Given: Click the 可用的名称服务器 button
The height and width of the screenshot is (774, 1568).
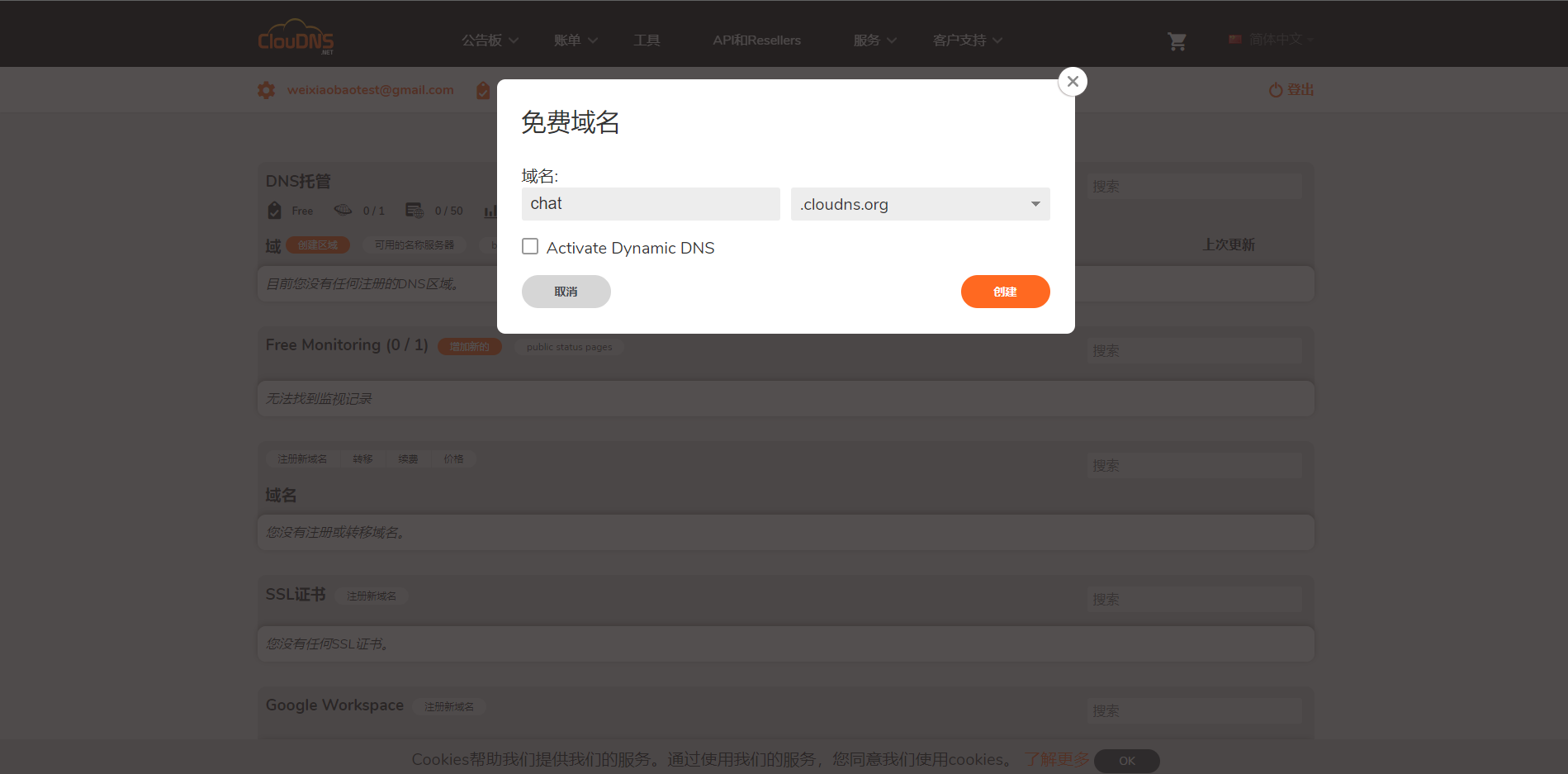Looking at the screenshot, I should click(x=415, y=245).
